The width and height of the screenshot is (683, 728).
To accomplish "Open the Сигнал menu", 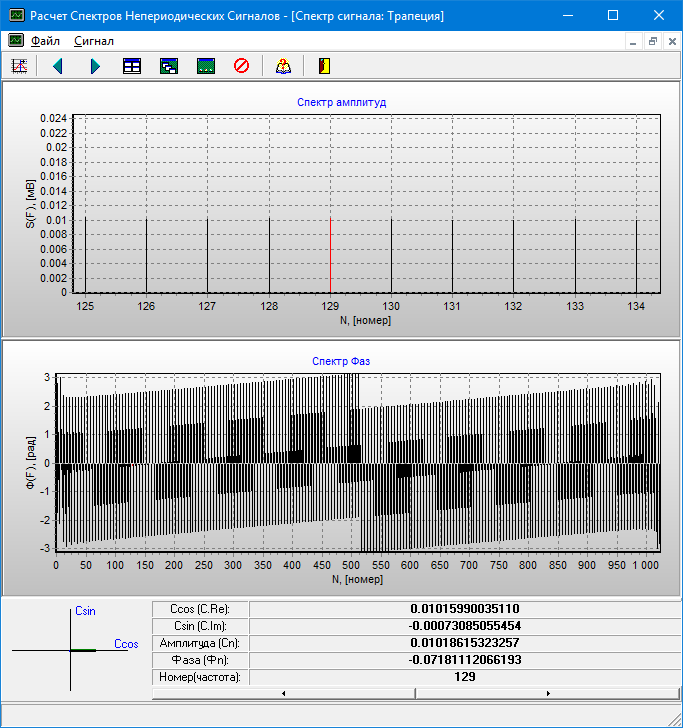I will tap(94, 41).
